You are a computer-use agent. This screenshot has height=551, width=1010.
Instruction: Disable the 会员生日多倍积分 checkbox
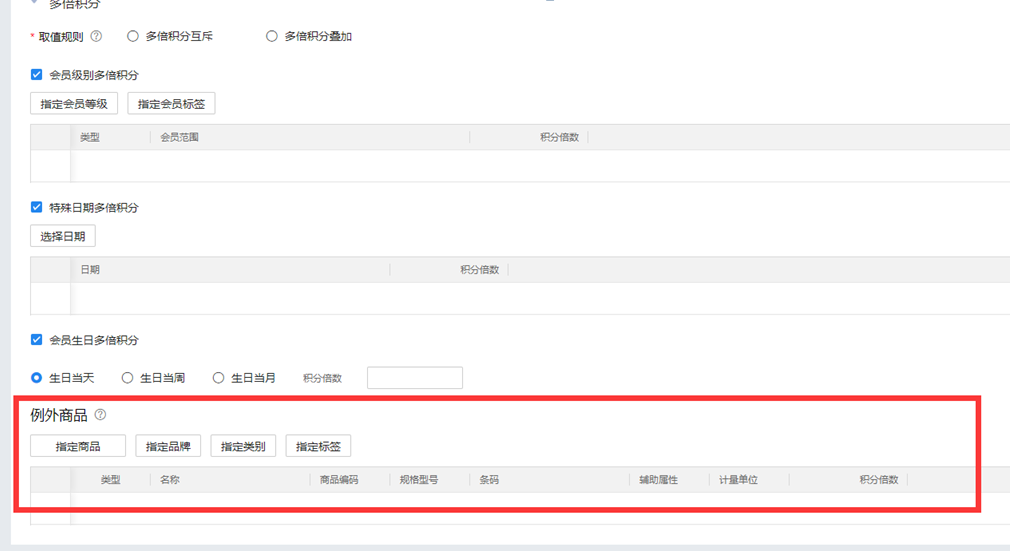point(37,340)
